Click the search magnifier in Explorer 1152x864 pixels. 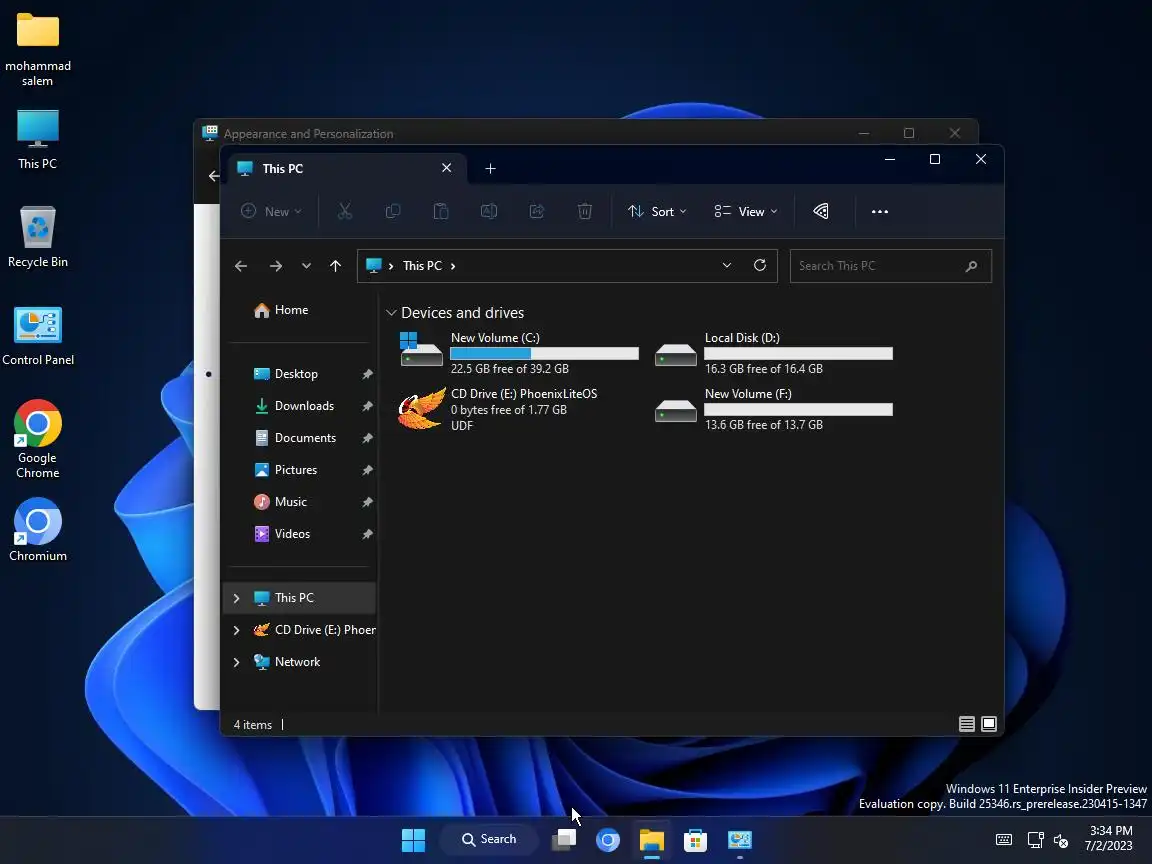[x=971, y=266]
